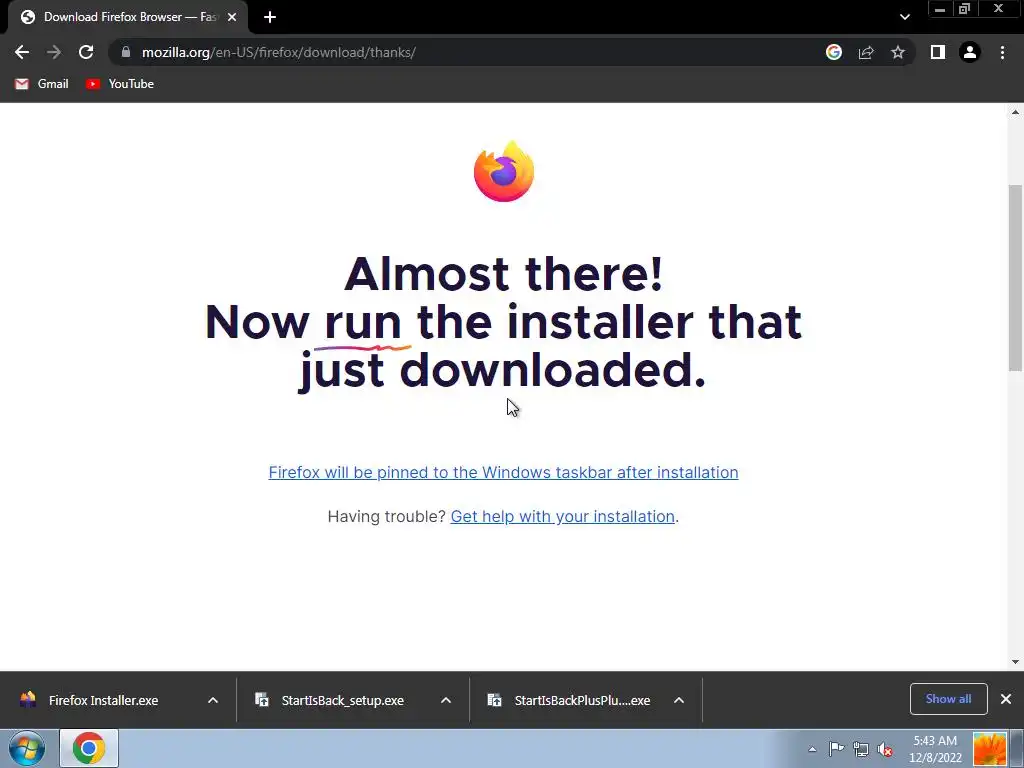1024x768 pixels.
Task: Expand options for StartIsBackPlusPlu....exe
Action: pyautogui.click(x=679, y=700)
